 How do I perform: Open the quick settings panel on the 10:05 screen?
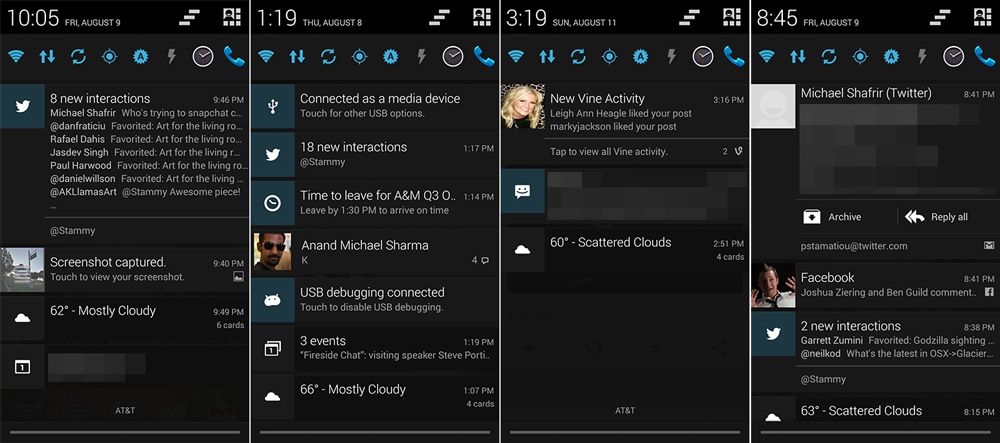pos(232,17)
